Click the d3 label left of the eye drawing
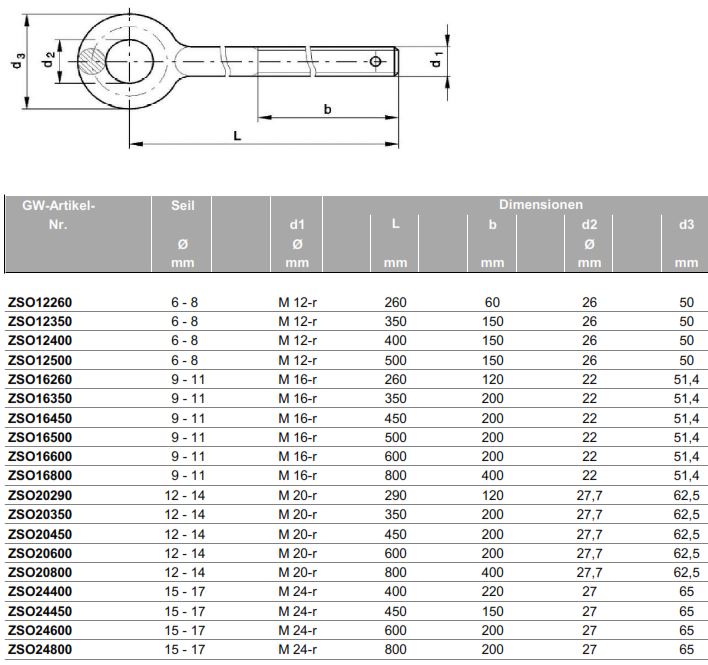The height and width of the screenshot is (665, 708). [x=19, y=62]
